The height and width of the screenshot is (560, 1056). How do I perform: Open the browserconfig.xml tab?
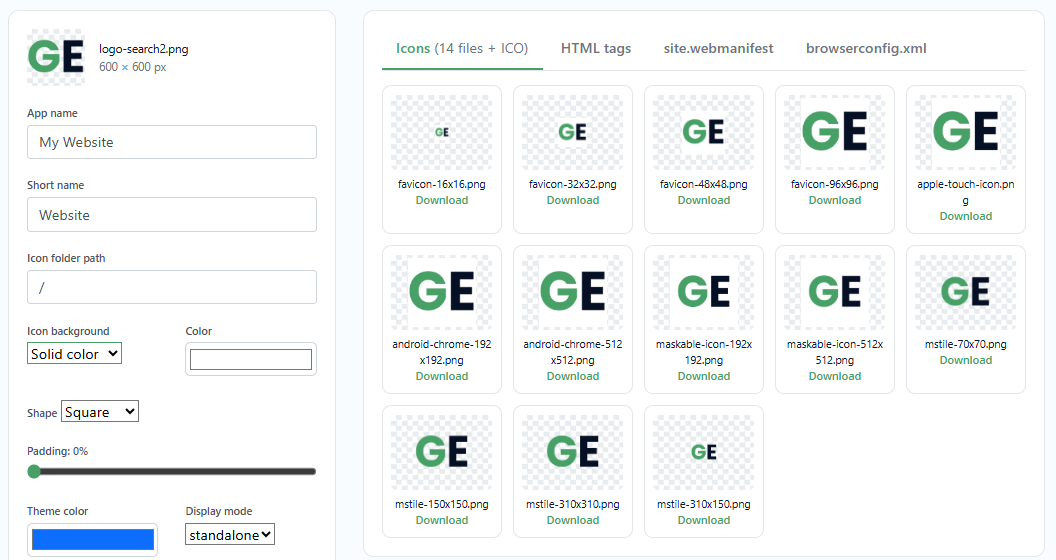866,48
